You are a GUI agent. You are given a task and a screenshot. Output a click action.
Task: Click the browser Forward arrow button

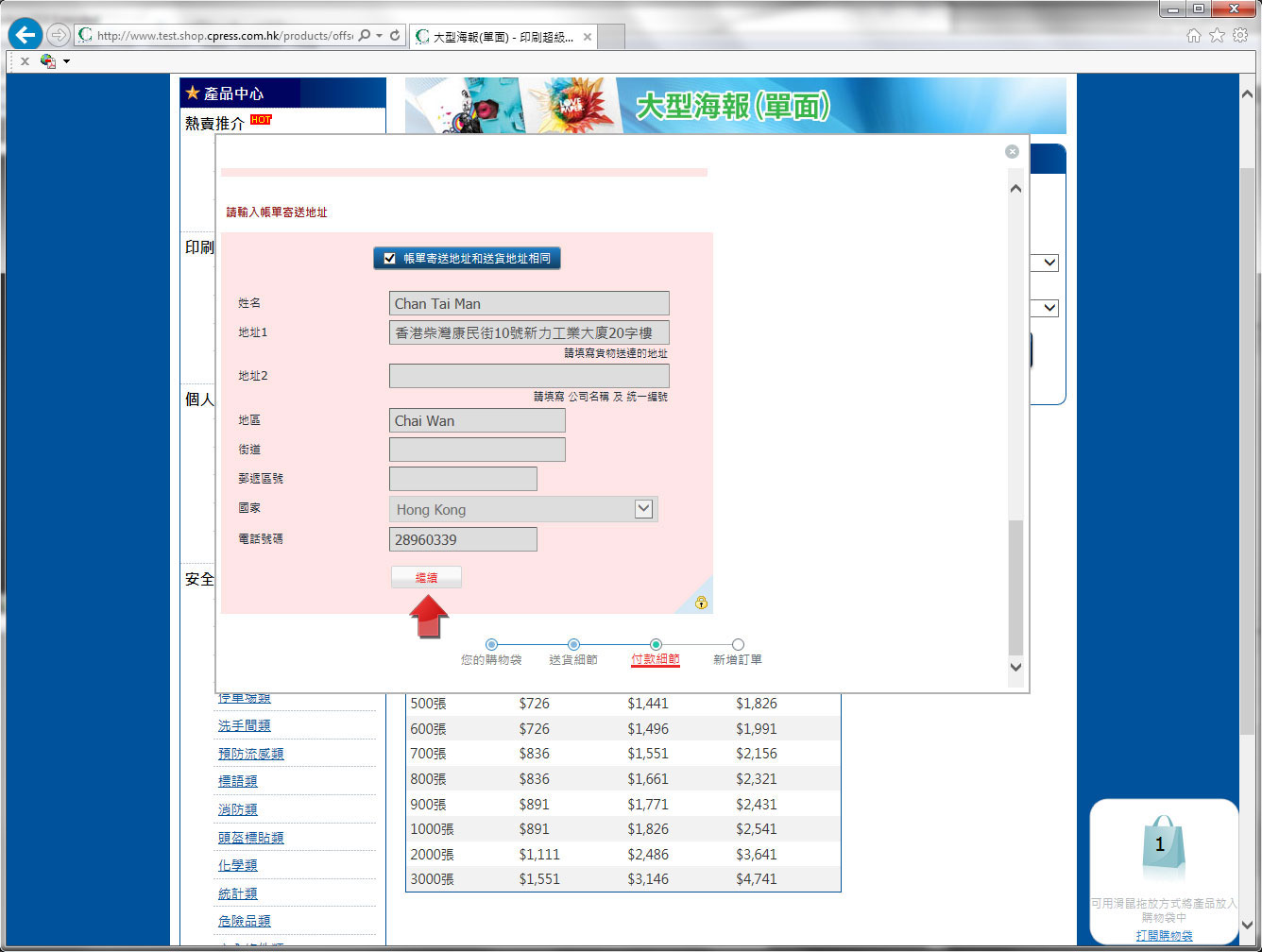[59, 36]
